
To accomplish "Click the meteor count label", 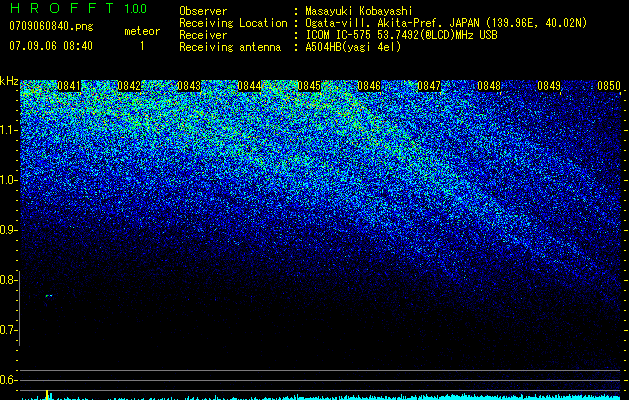I will pyautogui.click(x=142, y=31).
